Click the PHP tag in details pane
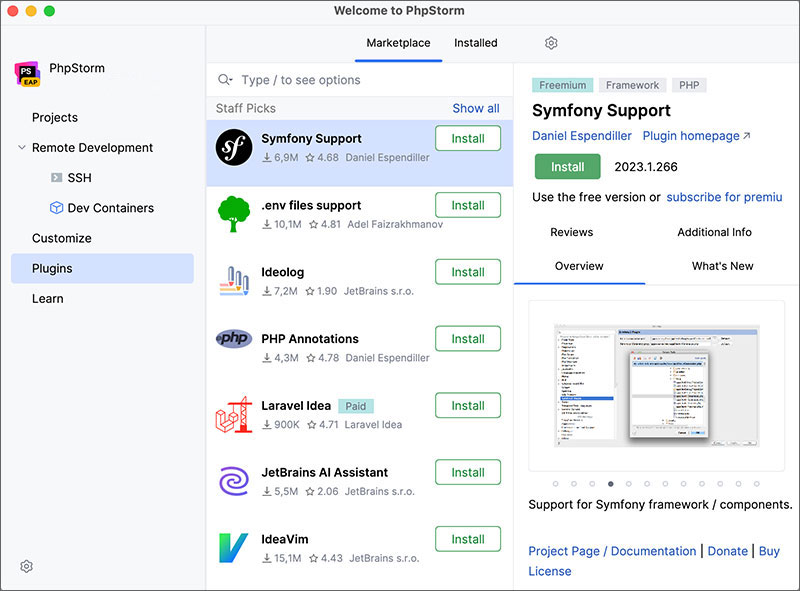Image resolution: width=800 pixels, height=591 pixels. pos(689,85)
